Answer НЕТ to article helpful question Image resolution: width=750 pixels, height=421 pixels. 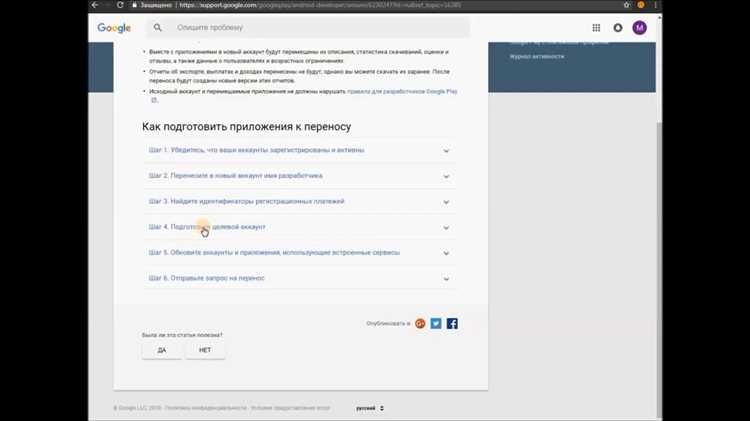click(205, 350)
